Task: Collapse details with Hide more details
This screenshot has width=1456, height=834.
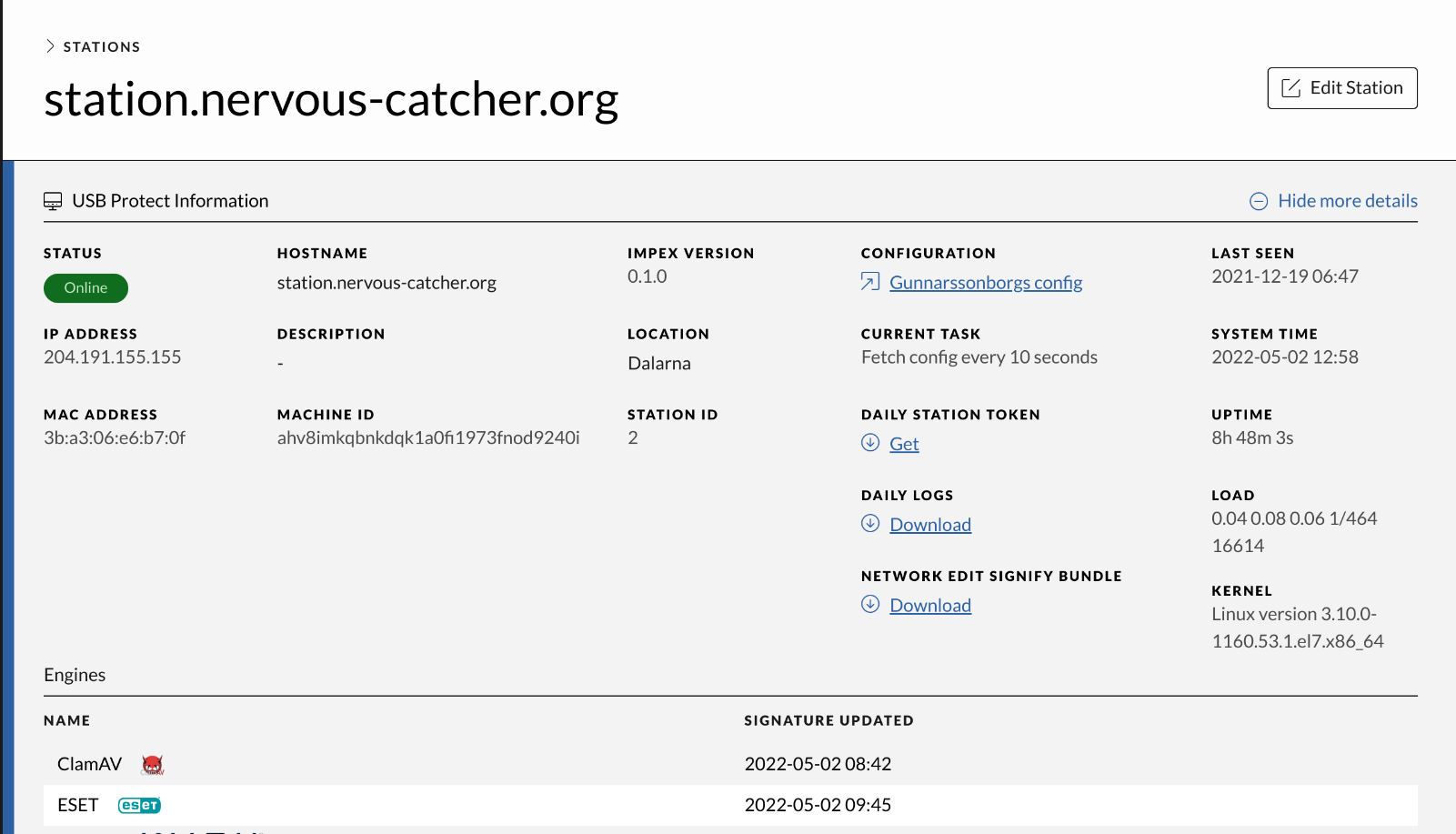Action: pos(1347,201)
